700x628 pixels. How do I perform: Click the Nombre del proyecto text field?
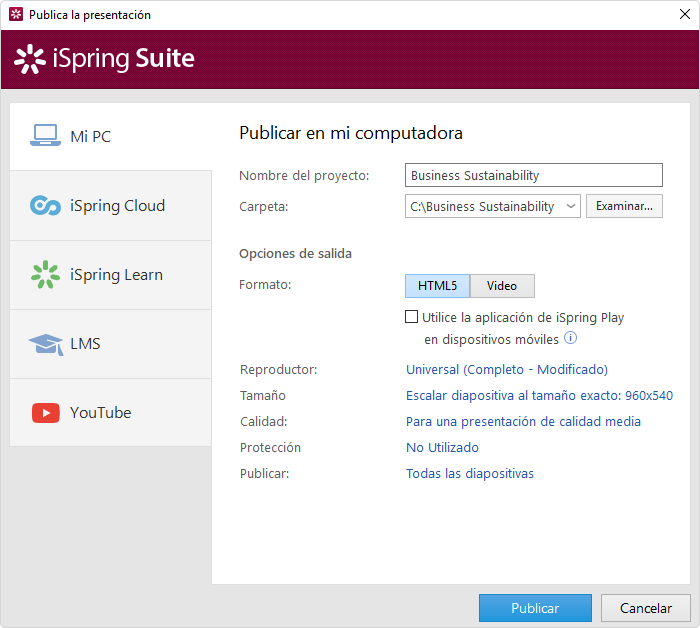[533, 175]
